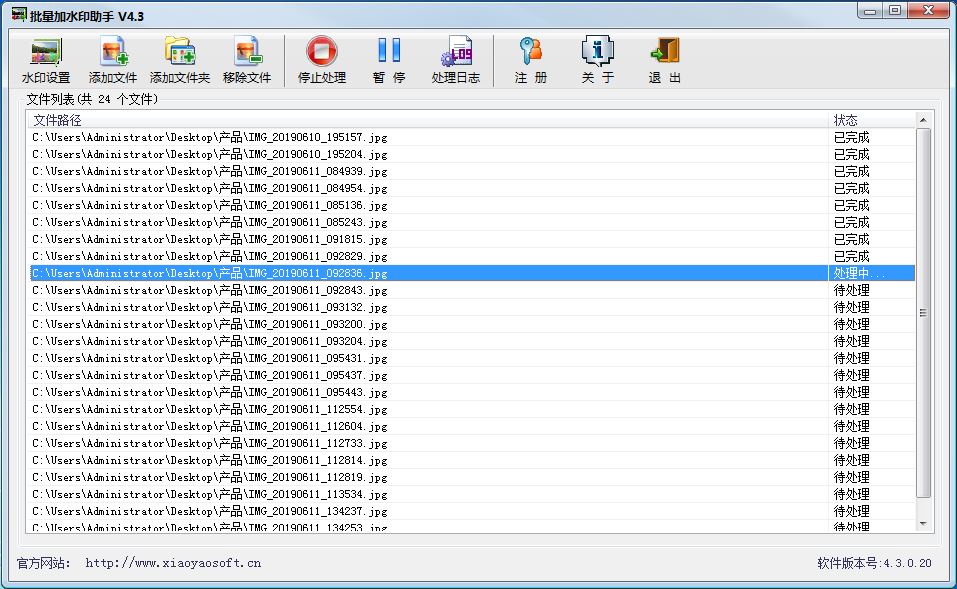
Task: Click 已完成 status of IMG_20190610_195157.jpg
Action: coord(851,137)
